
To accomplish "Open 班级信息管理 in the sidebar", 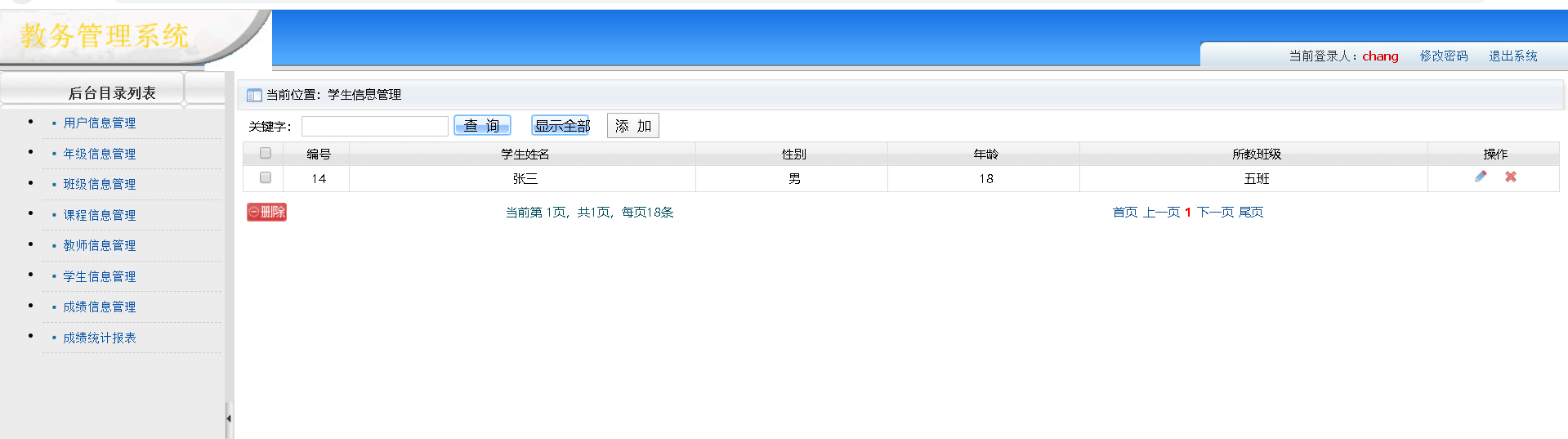I will click(100, 184).
